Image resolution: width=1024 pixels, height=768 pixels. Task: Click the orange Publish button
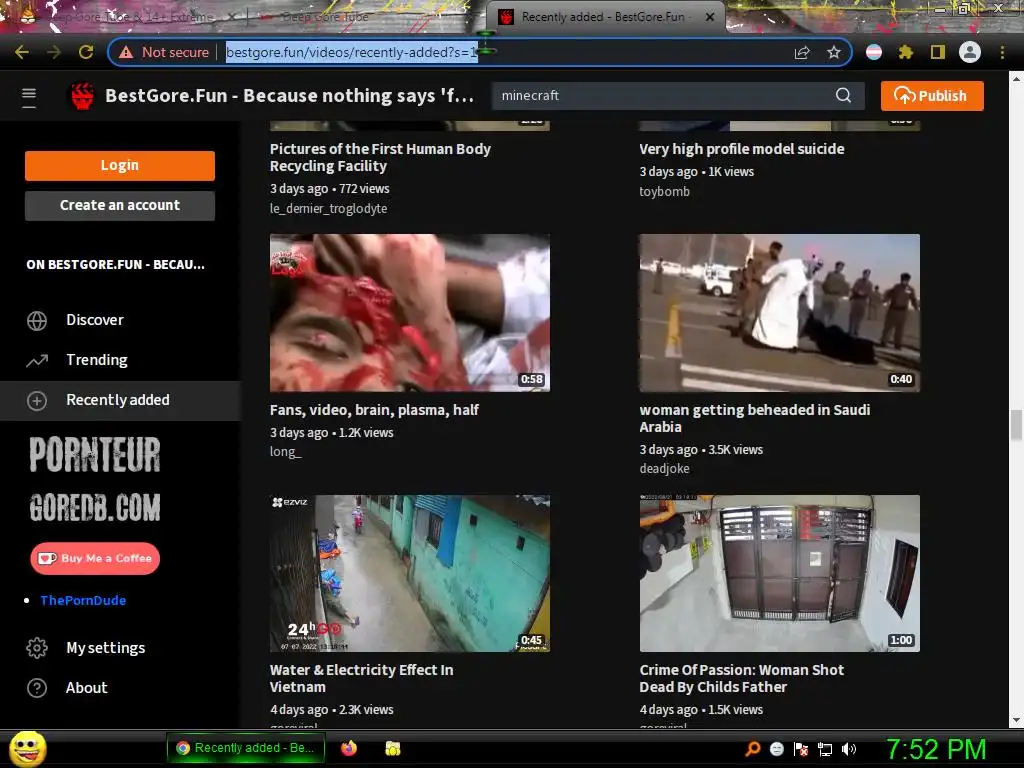[932, 96]
